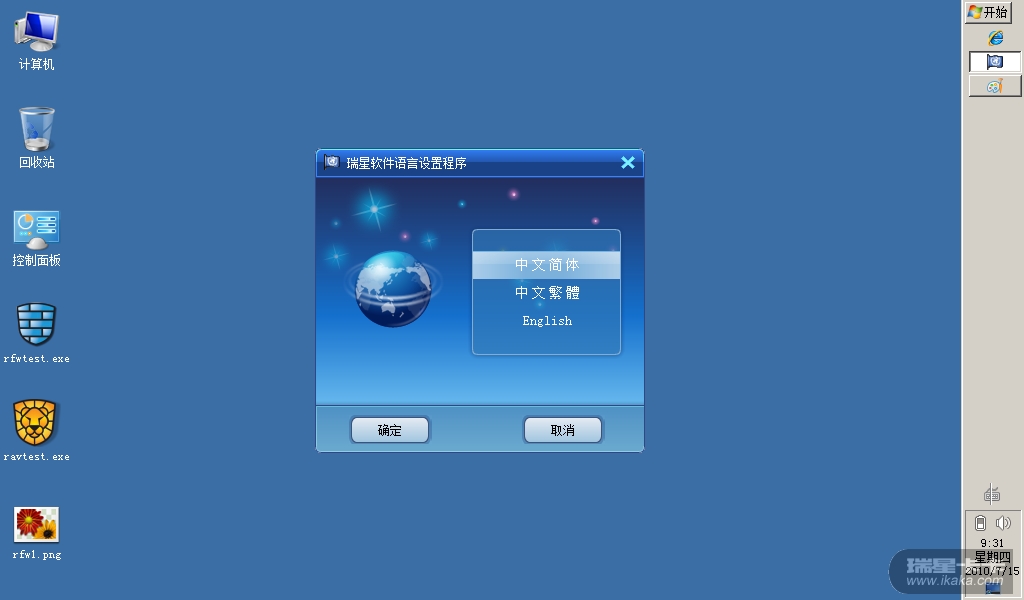1024x600 pixels.
Task: Open the volume speaker tray icon
Action: coord(1003,523)
